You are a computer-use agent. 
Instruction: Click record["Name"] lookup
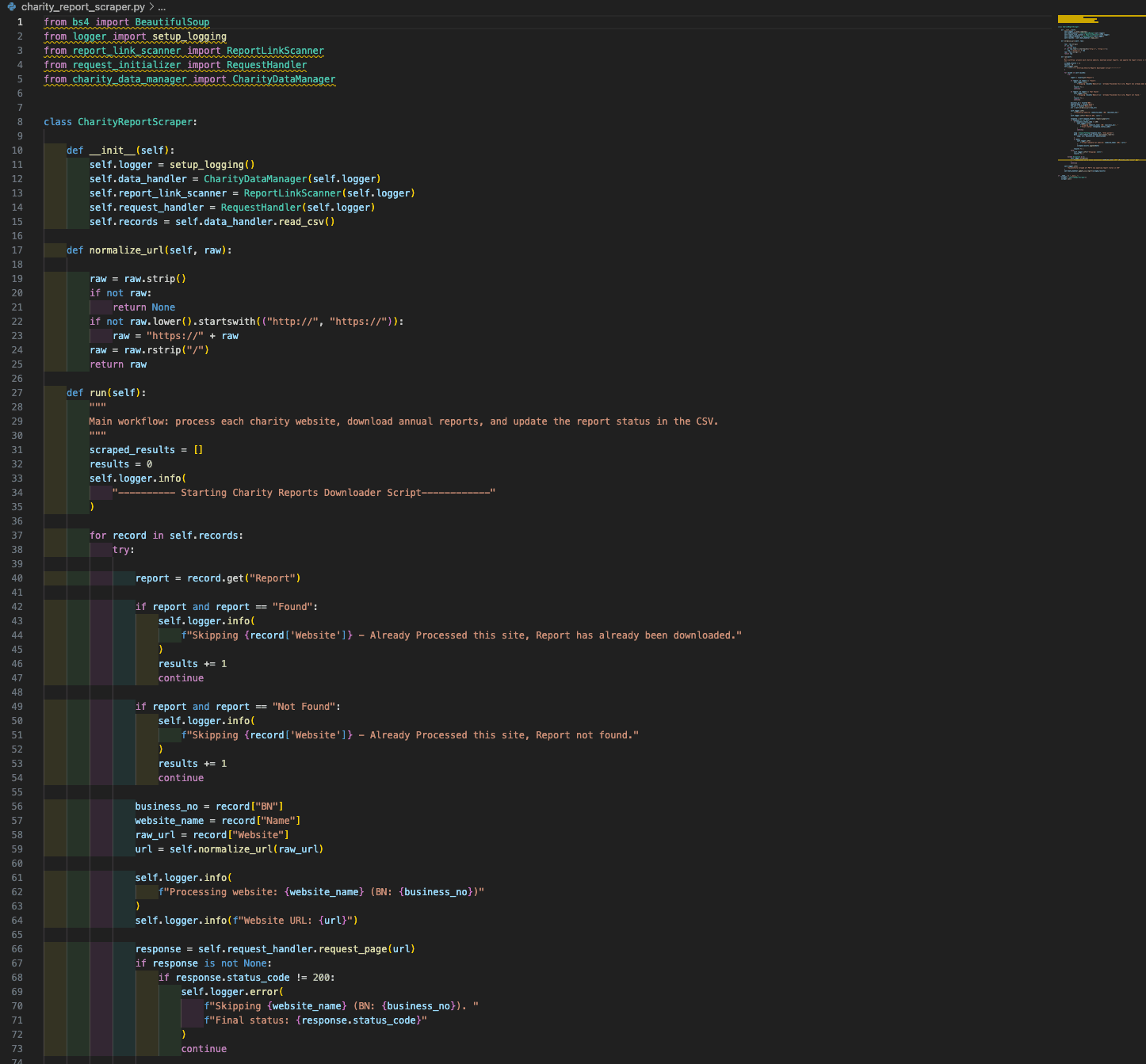pos(261,821)
